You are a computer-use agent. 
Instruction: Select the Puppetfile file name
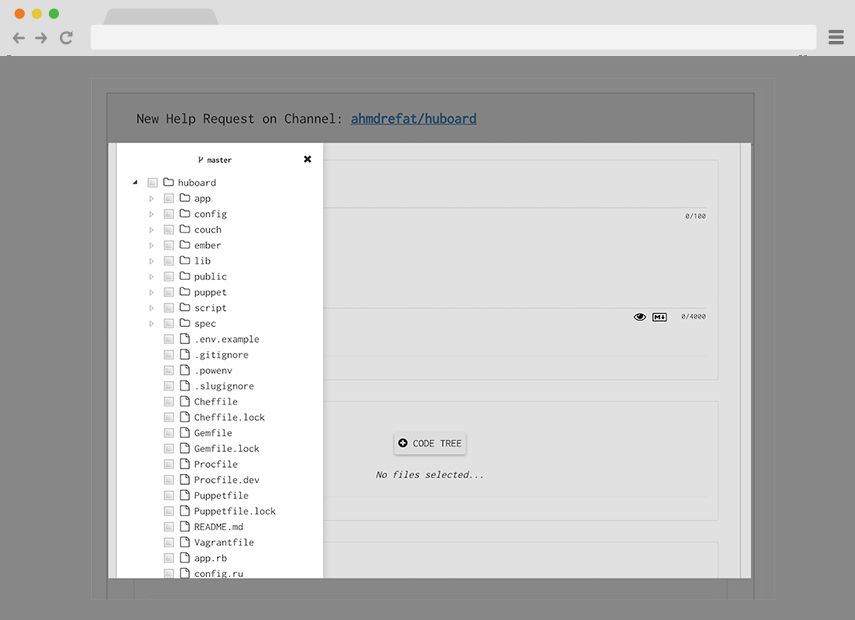click(x=221, y=495)
